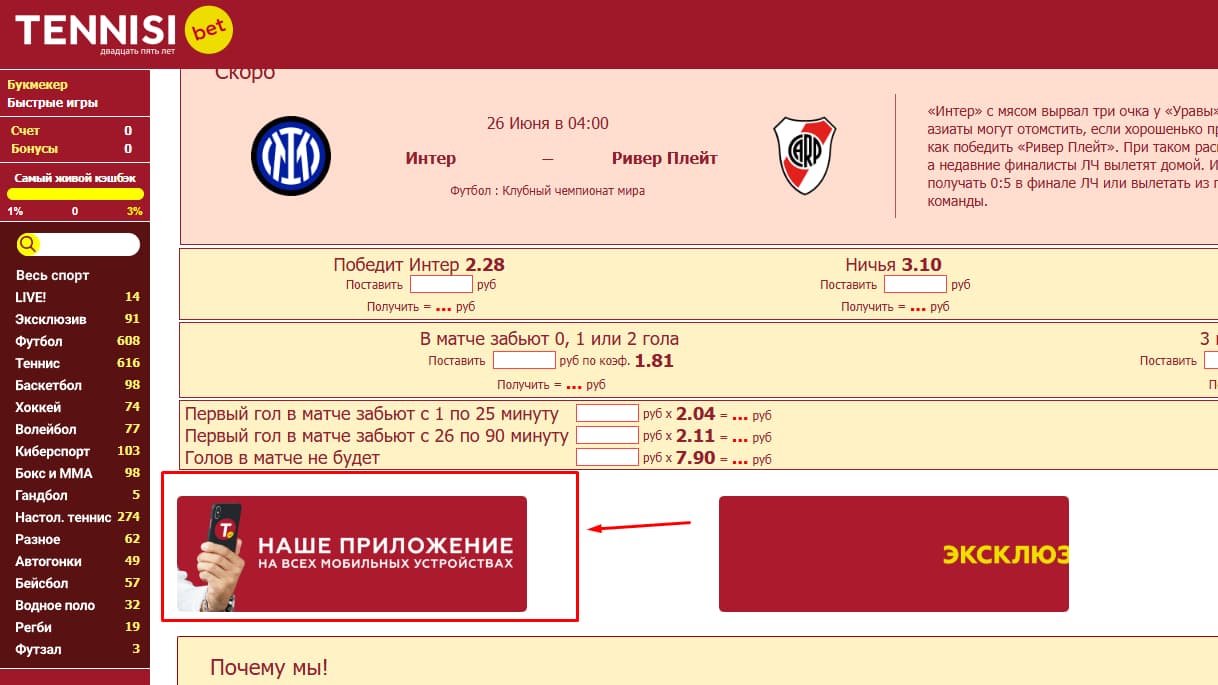Click the River Plate club crest

[x=806, y=156]
